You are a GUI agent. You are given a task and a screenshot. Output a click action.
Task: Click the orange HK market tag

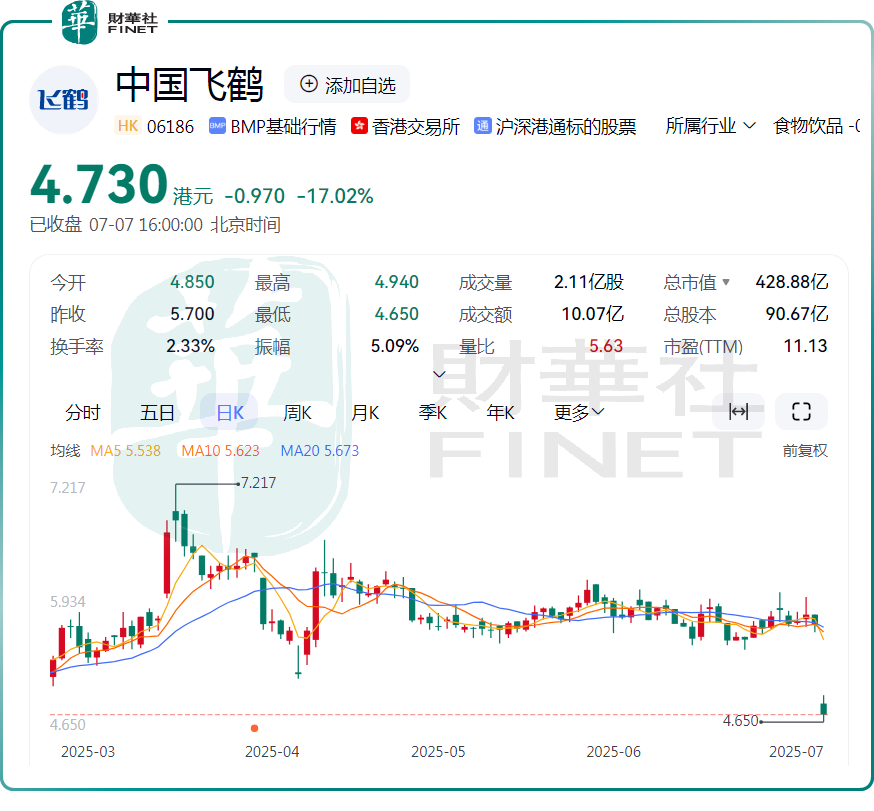tap(128, 126)
